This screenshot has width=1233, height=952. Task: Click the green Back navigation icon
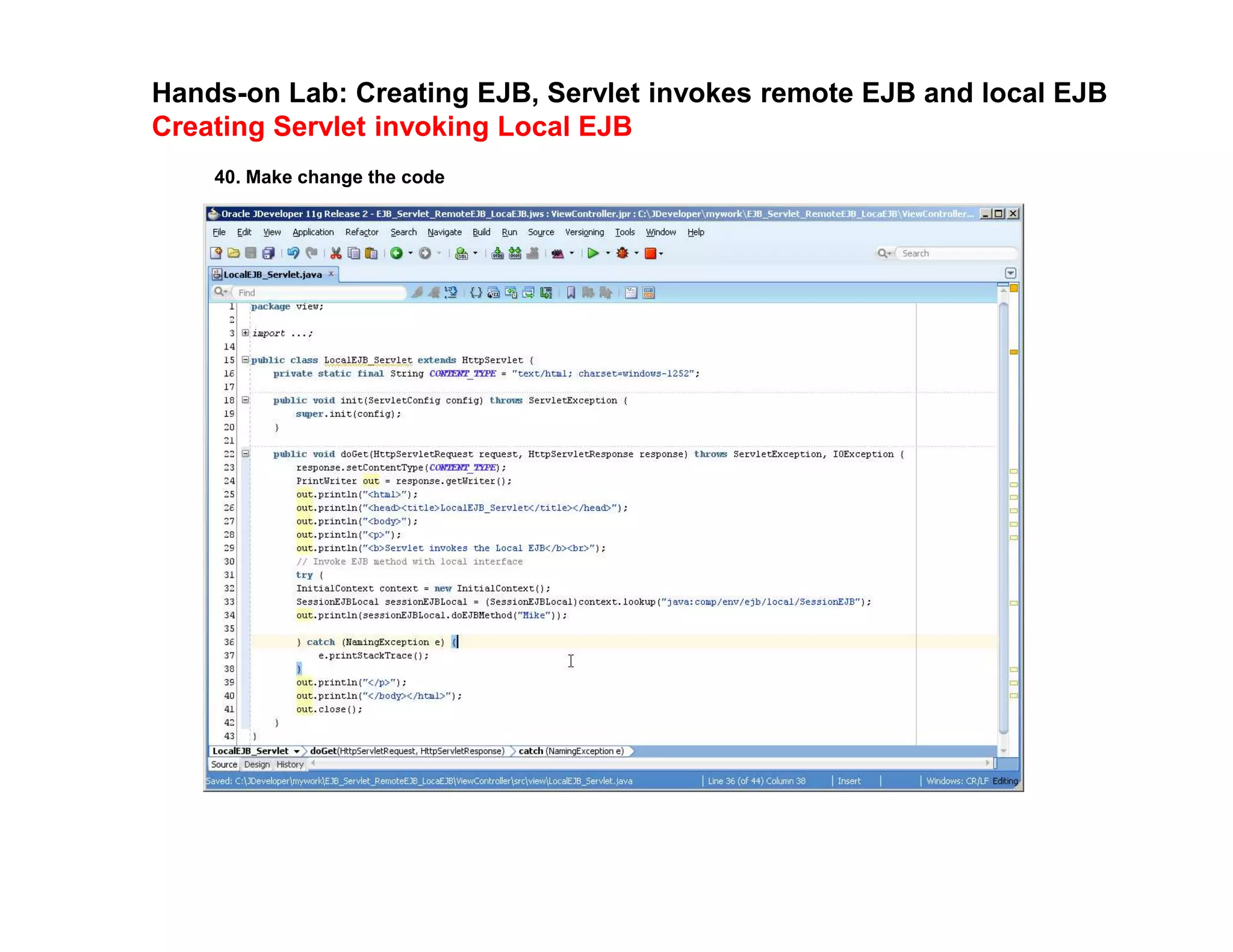coord(396,253)
